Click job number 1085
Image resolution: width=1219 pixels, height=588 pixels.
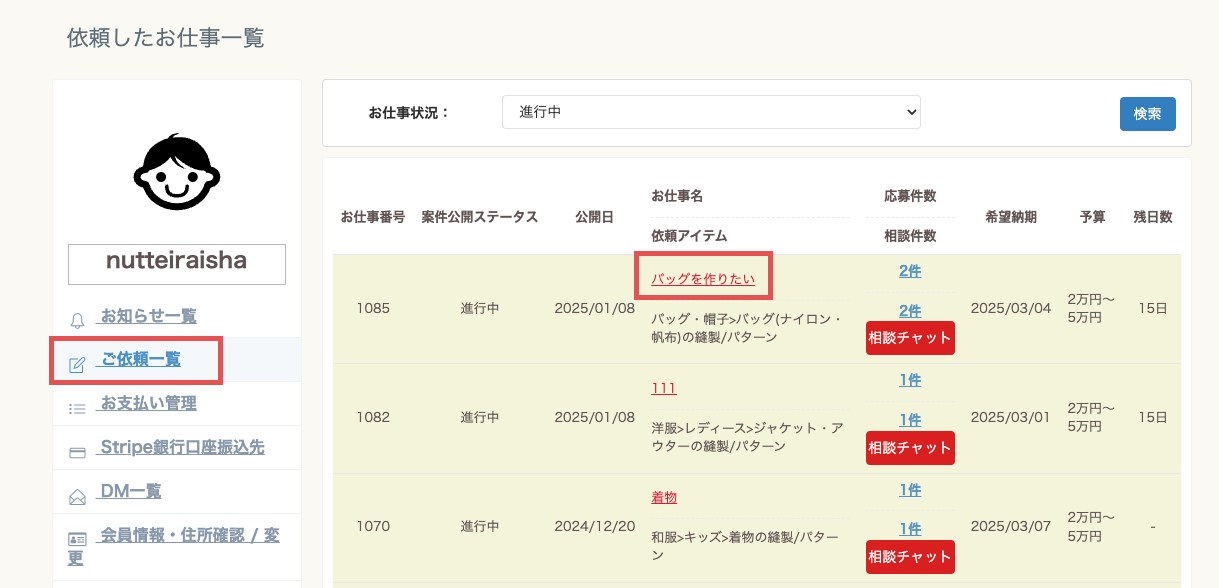click(373, 308)
